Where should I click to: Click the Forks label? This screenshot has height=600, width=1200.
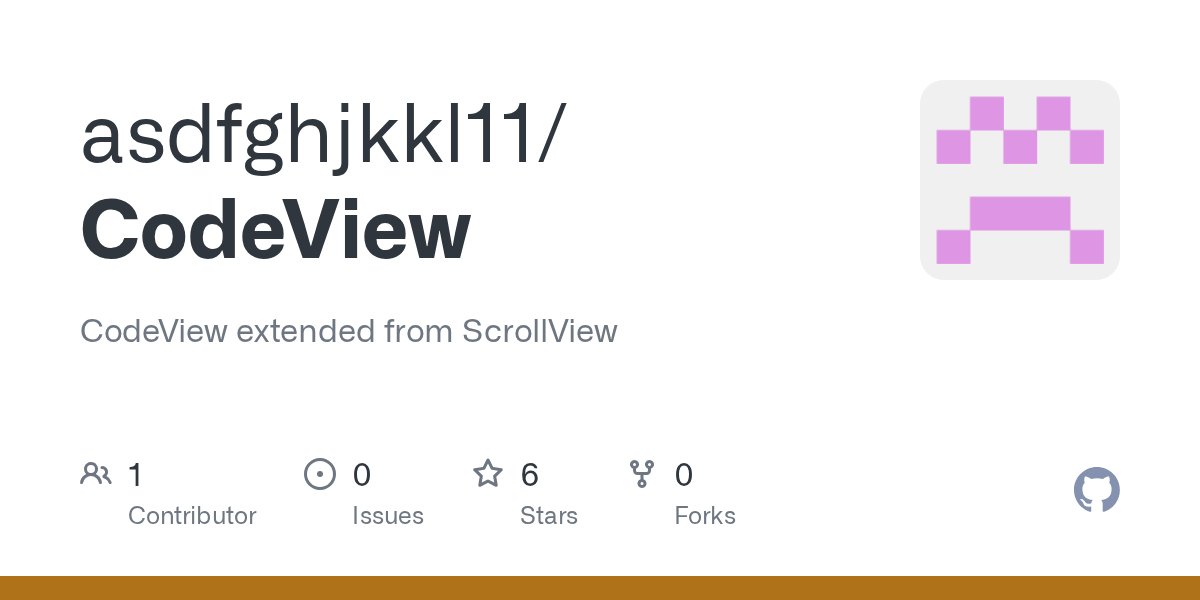click(x=705, y=516)
